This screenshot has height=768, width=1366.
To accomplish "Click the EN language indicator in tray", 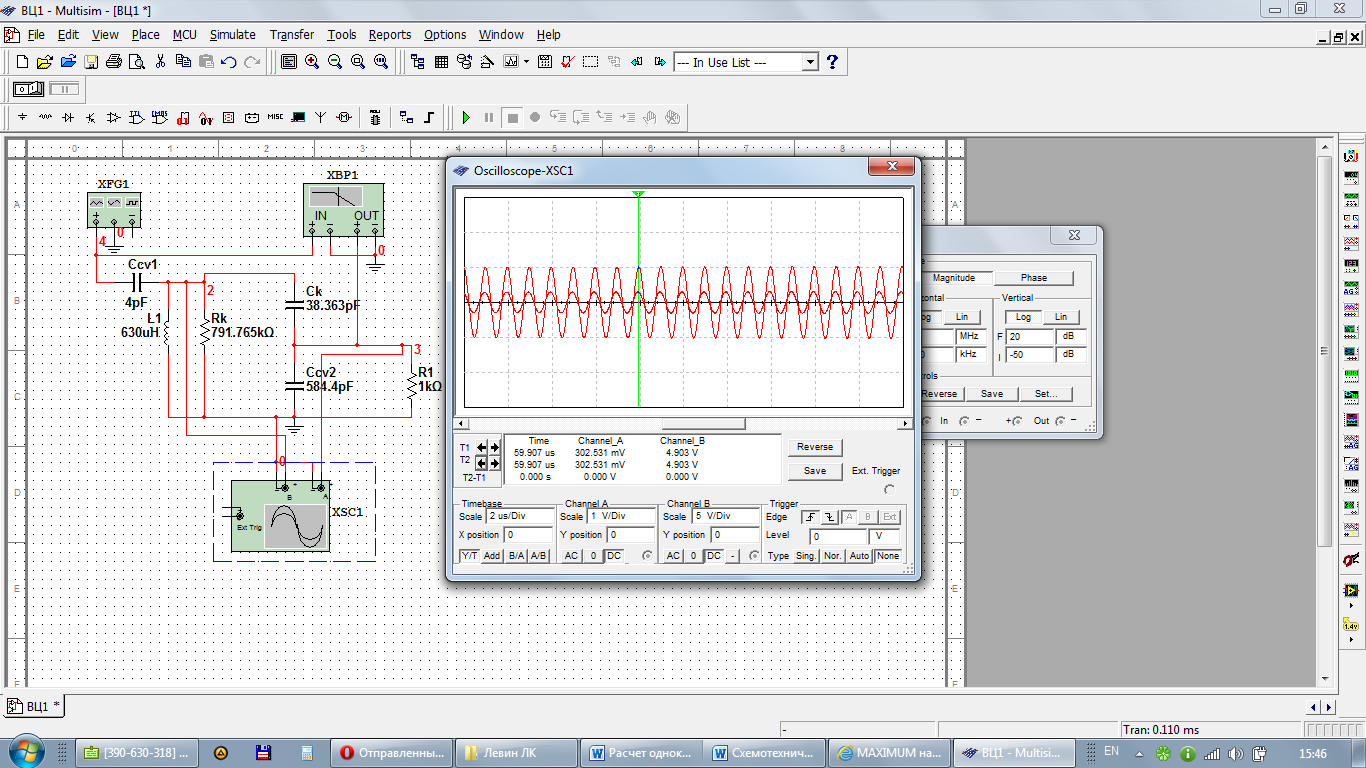I will pos(1112,751).
